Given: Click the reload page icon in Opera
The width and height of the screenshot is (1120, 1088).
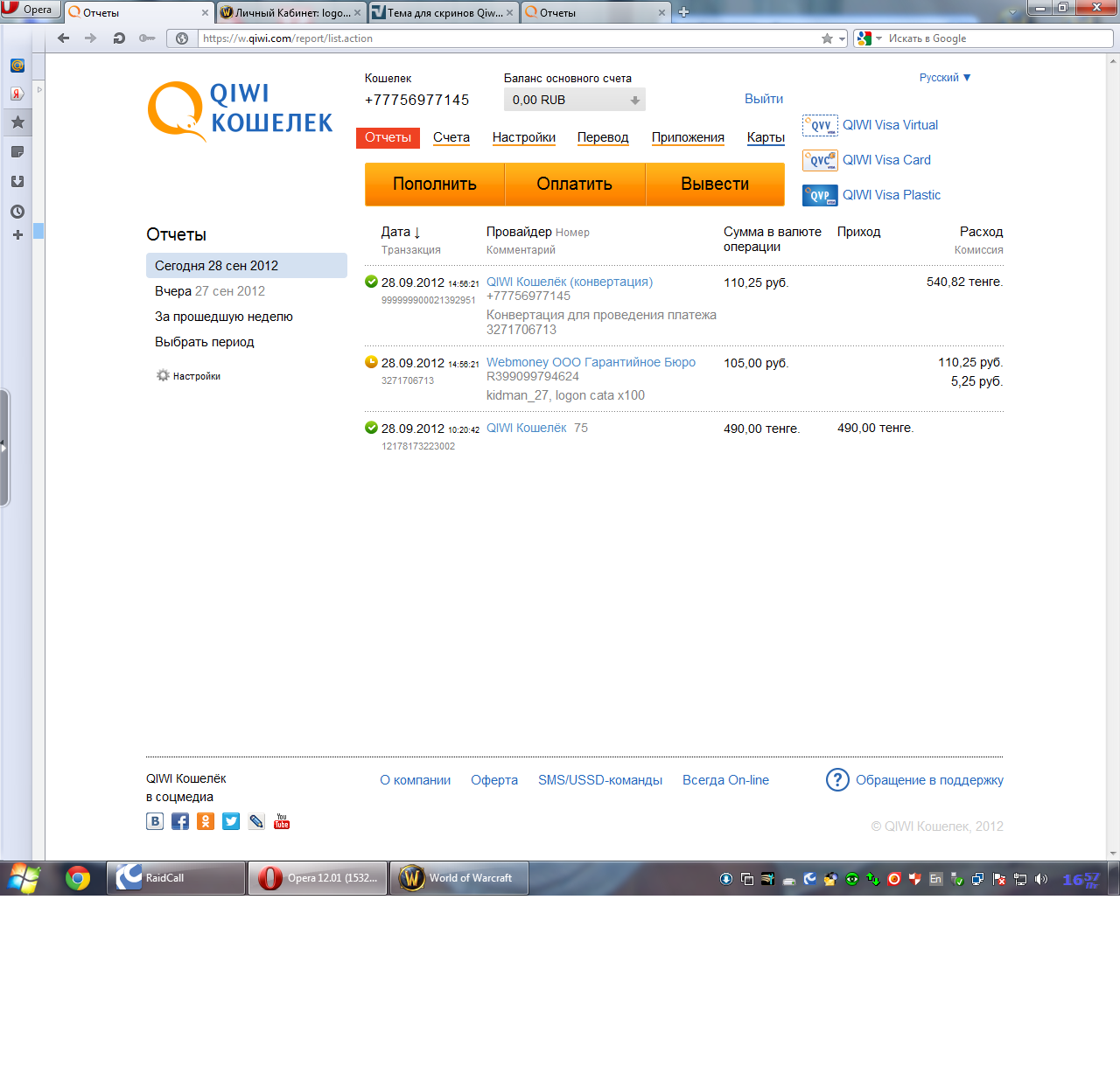Looking at the screenshot, I should [119, 38].
